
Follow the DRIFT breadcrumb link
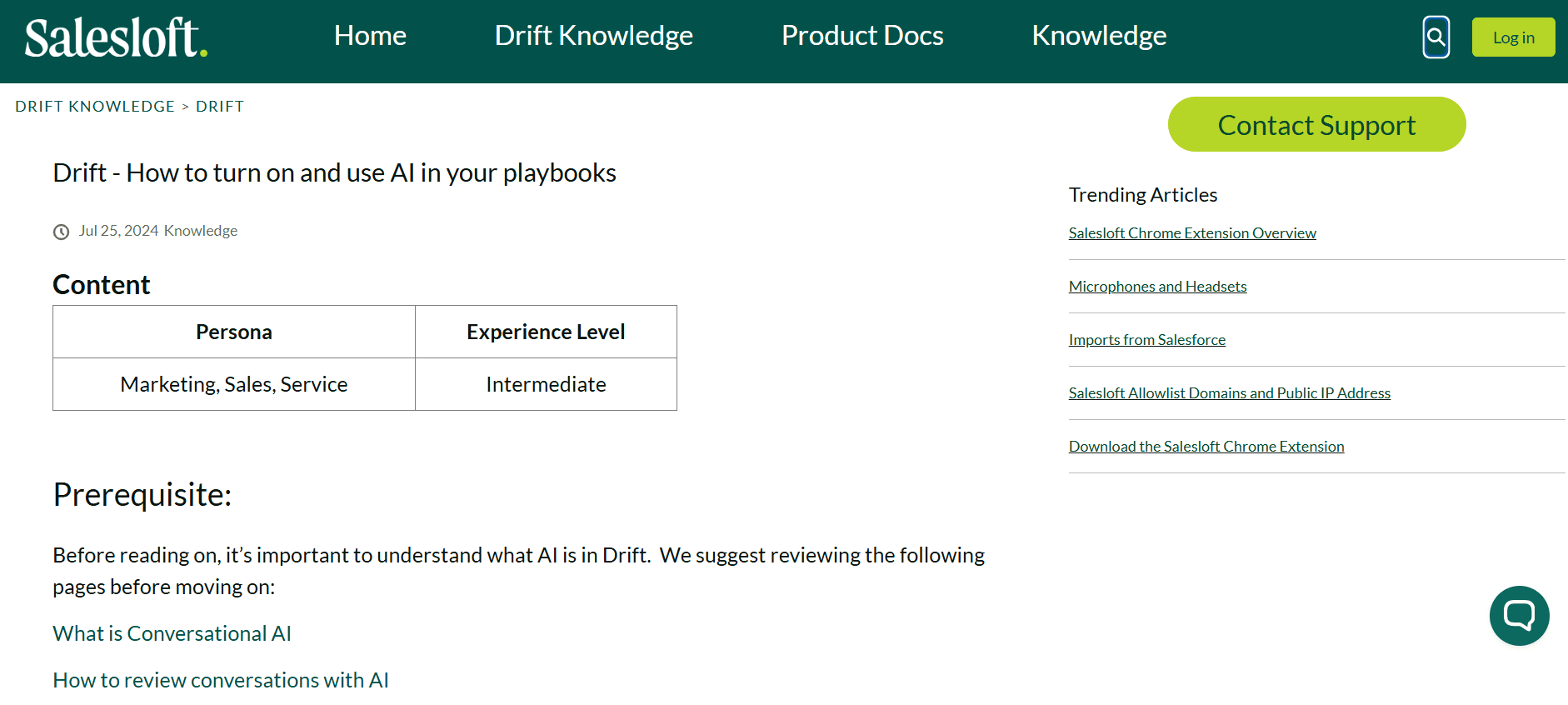pos(220,107)
